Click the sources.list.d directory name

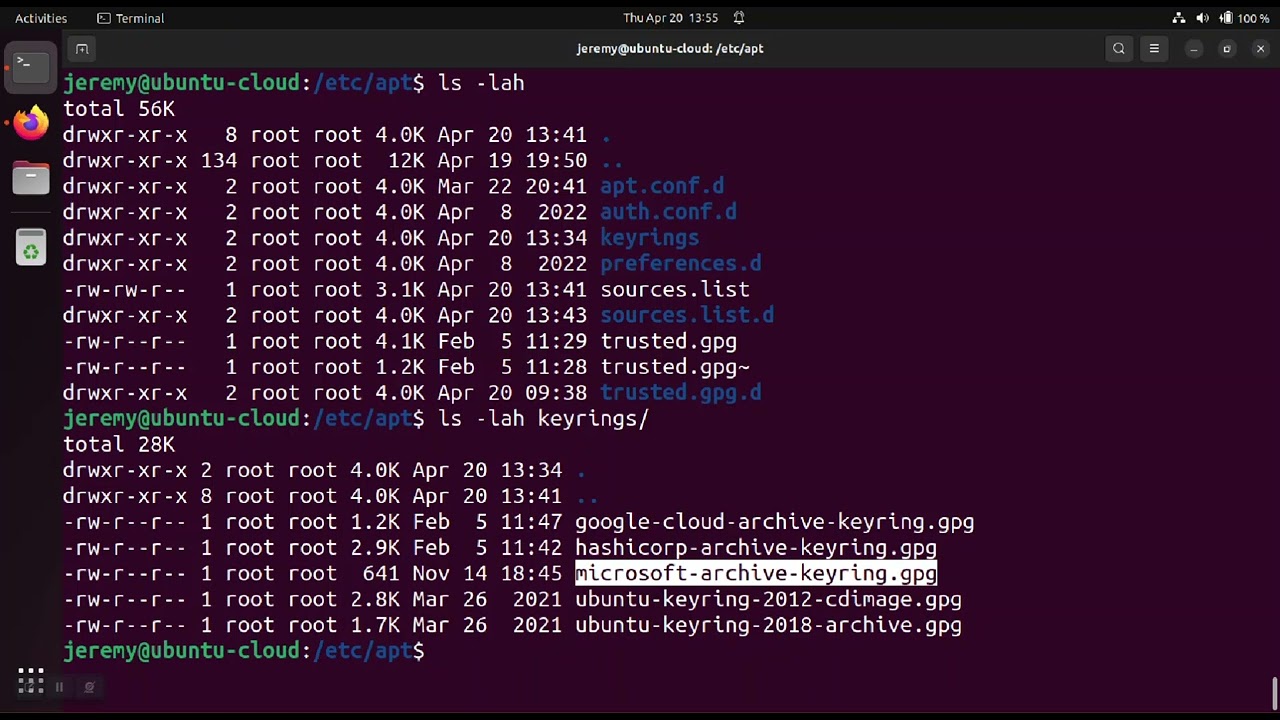tap(687, 316)
